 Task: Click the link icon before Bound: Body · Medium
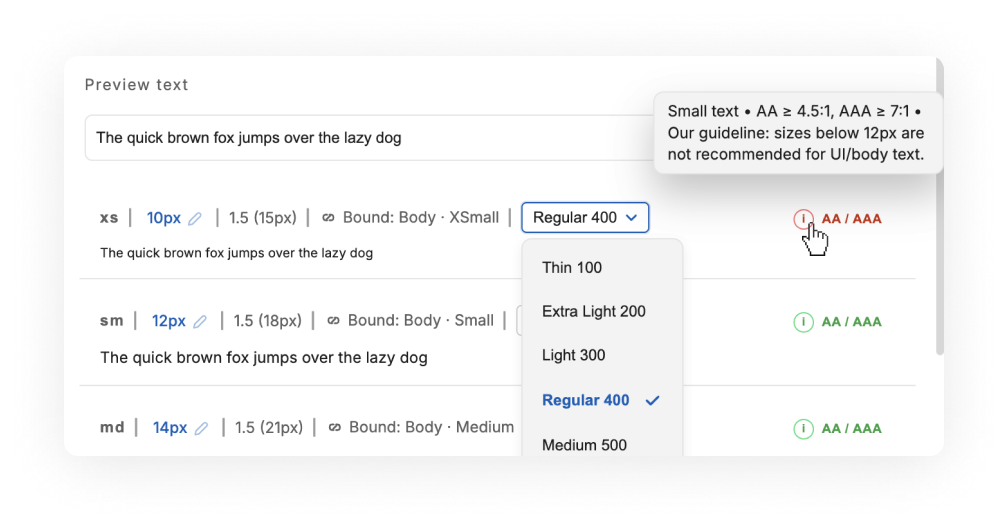coord(334,428)
